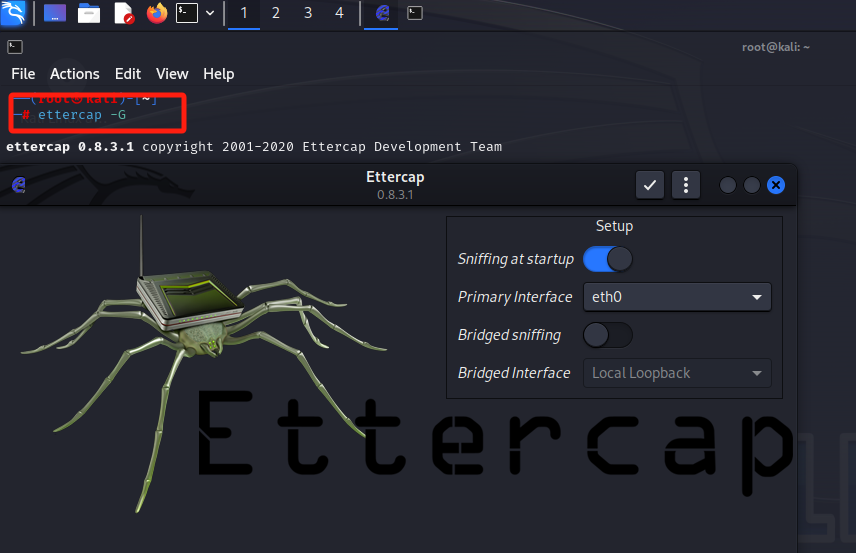Image resolution: width=856 pixels, height=553 pixels.
Task: Show desktop via panel icon
Action: 55,13
